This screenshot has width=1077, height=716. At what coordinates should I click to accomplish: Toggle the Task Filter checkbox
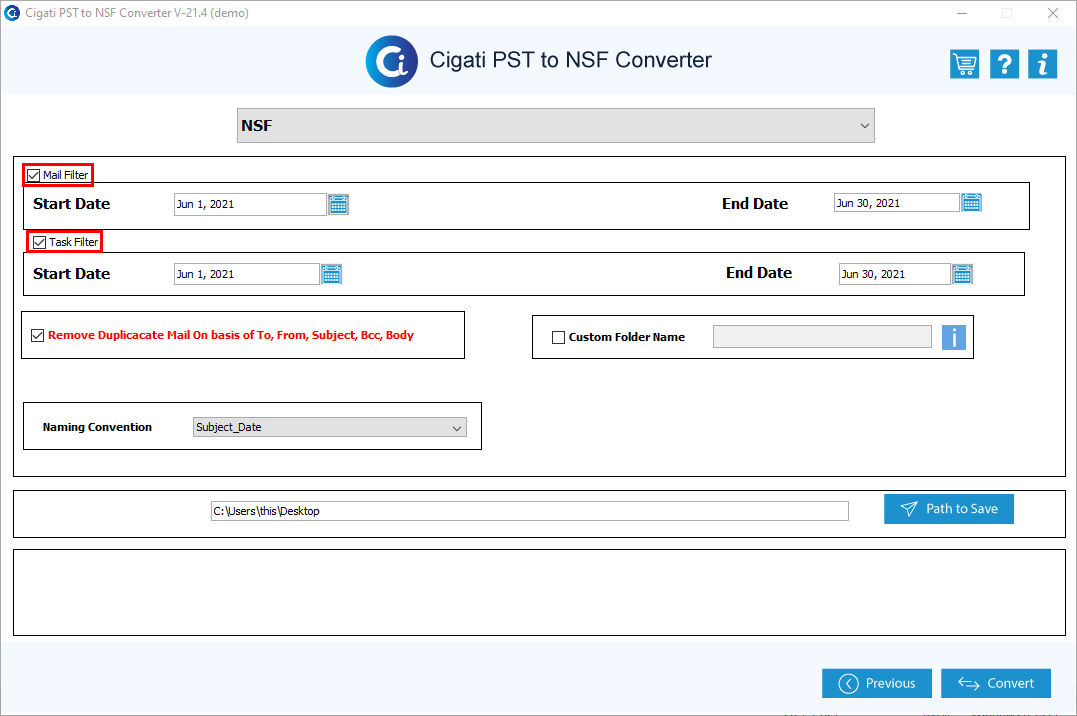[39, 242]
